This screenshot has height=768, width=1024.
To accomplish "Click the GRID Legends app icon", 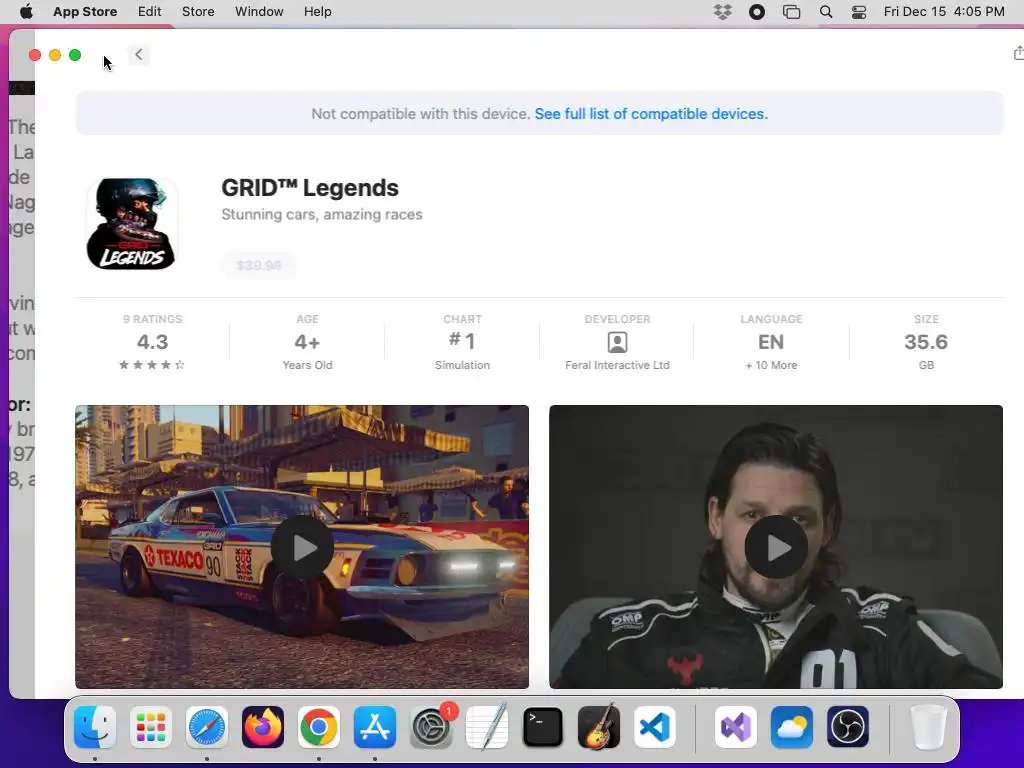I will [131, 224].
